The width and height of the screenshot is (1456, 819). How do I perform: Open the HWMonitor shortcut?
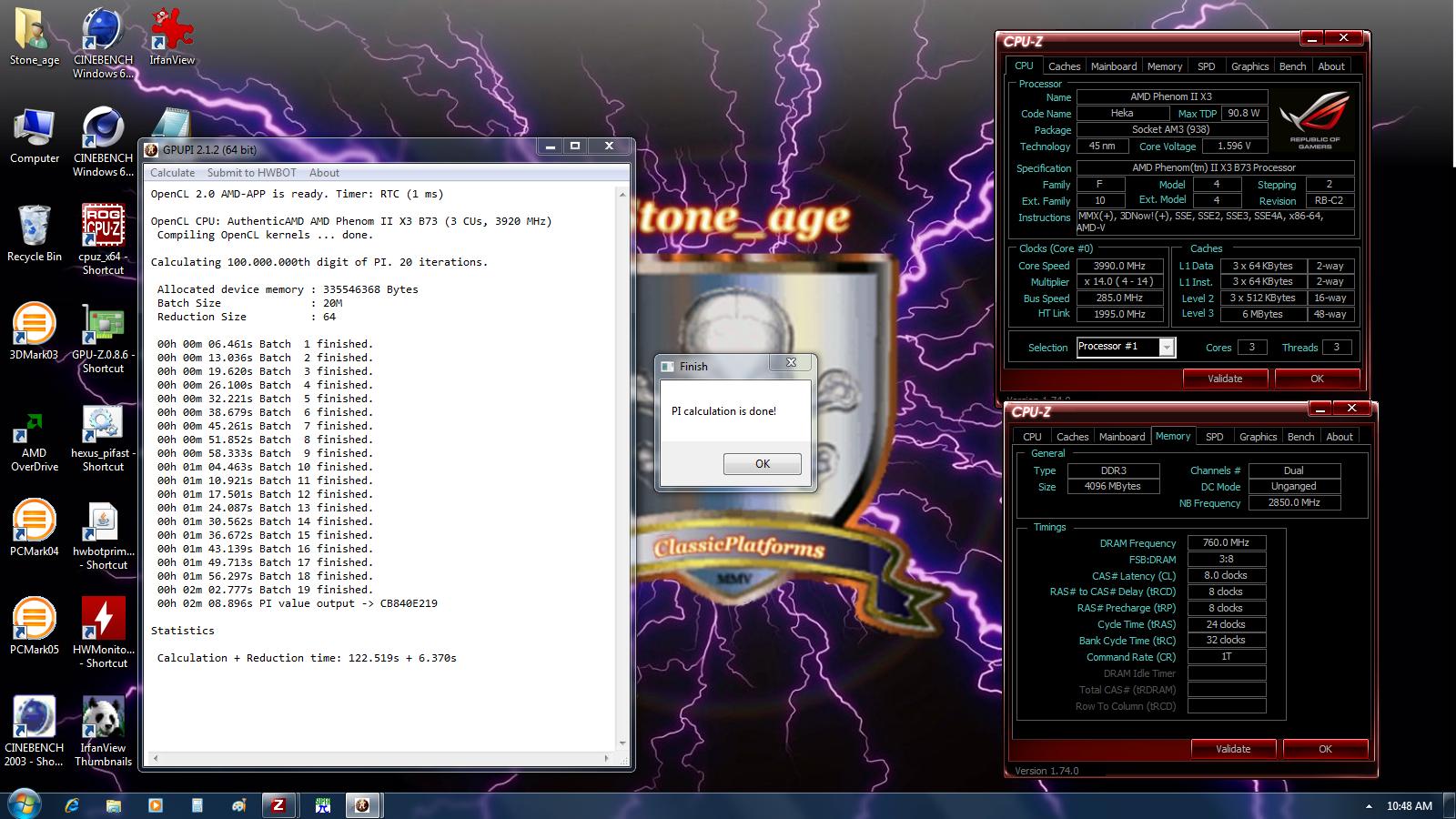(103, 632)
